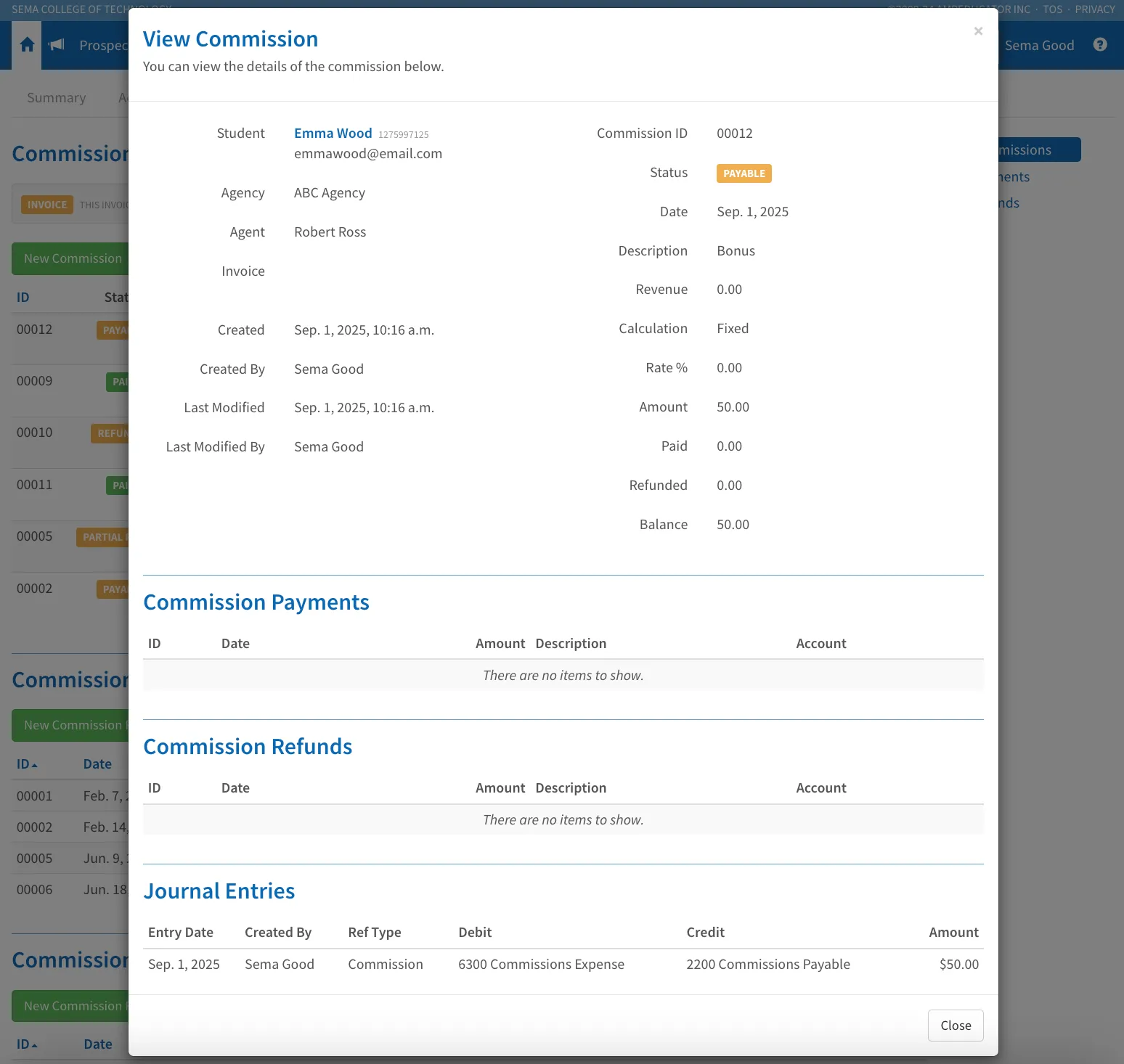Open Emma Wood student link
Image resolution: width=1124 pixels, height=1064 pixels.
[333, 134]
